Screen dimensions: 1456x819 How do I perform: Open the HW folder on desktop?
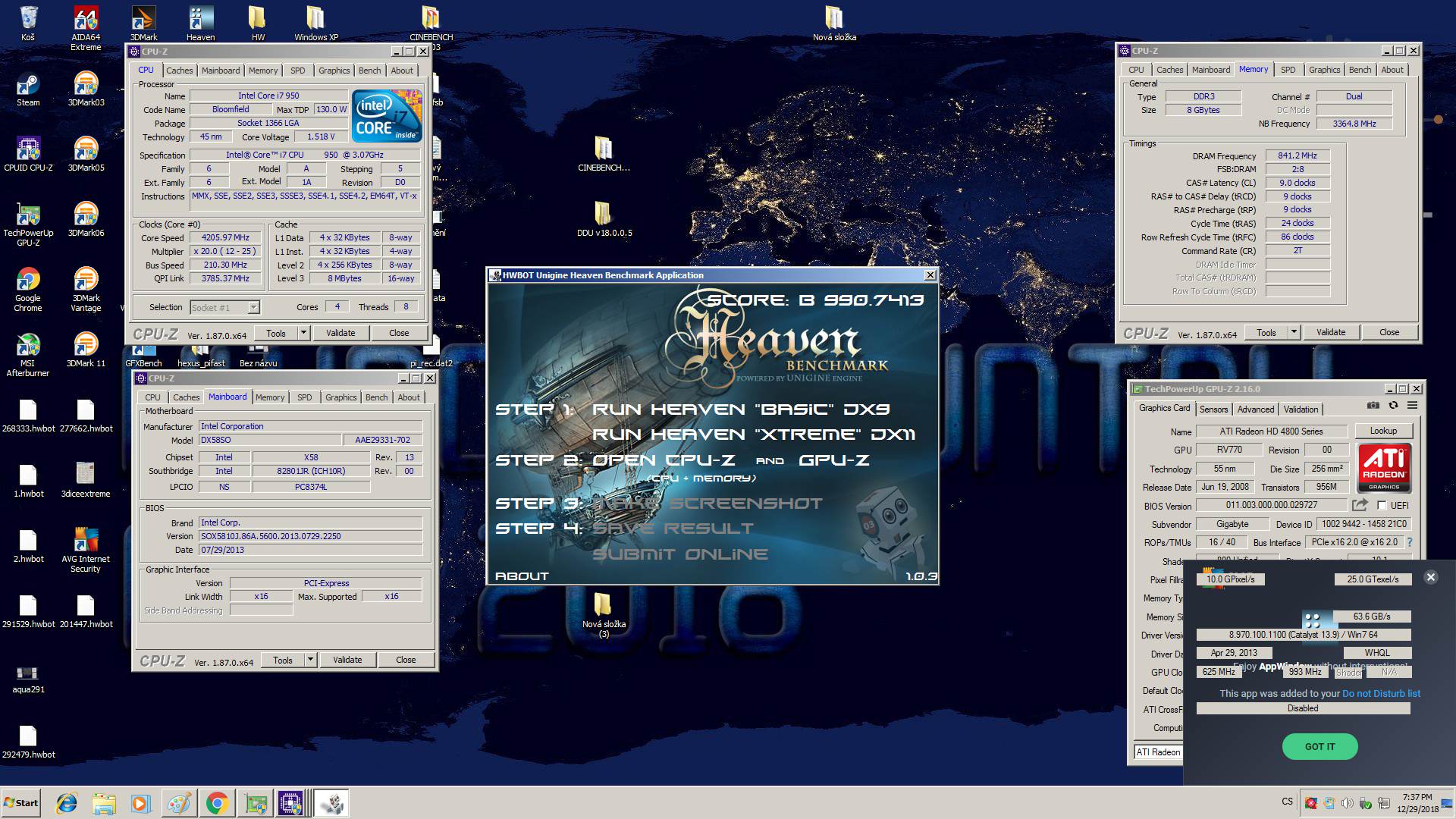click(x=258, y=24)
